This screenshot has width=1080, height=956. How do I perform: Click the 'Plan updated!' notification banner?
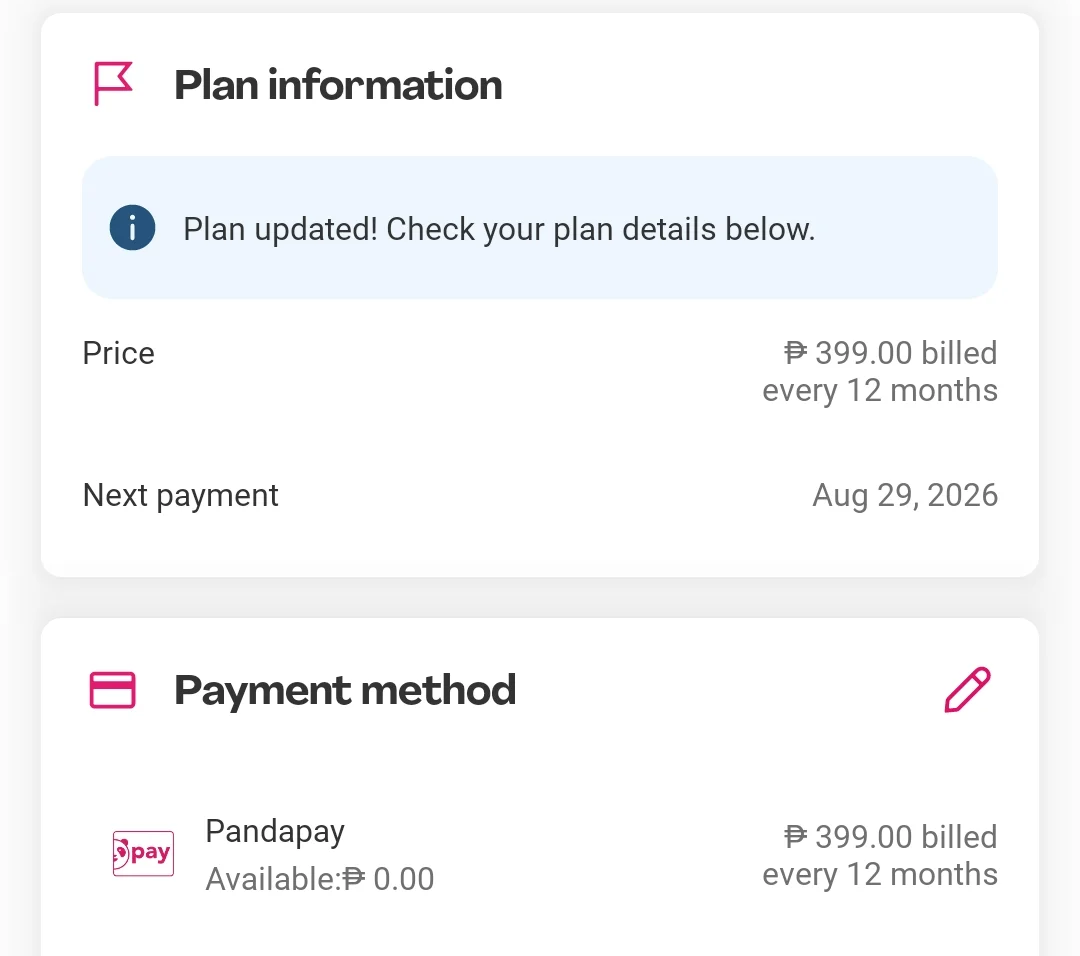pos(539,228)
